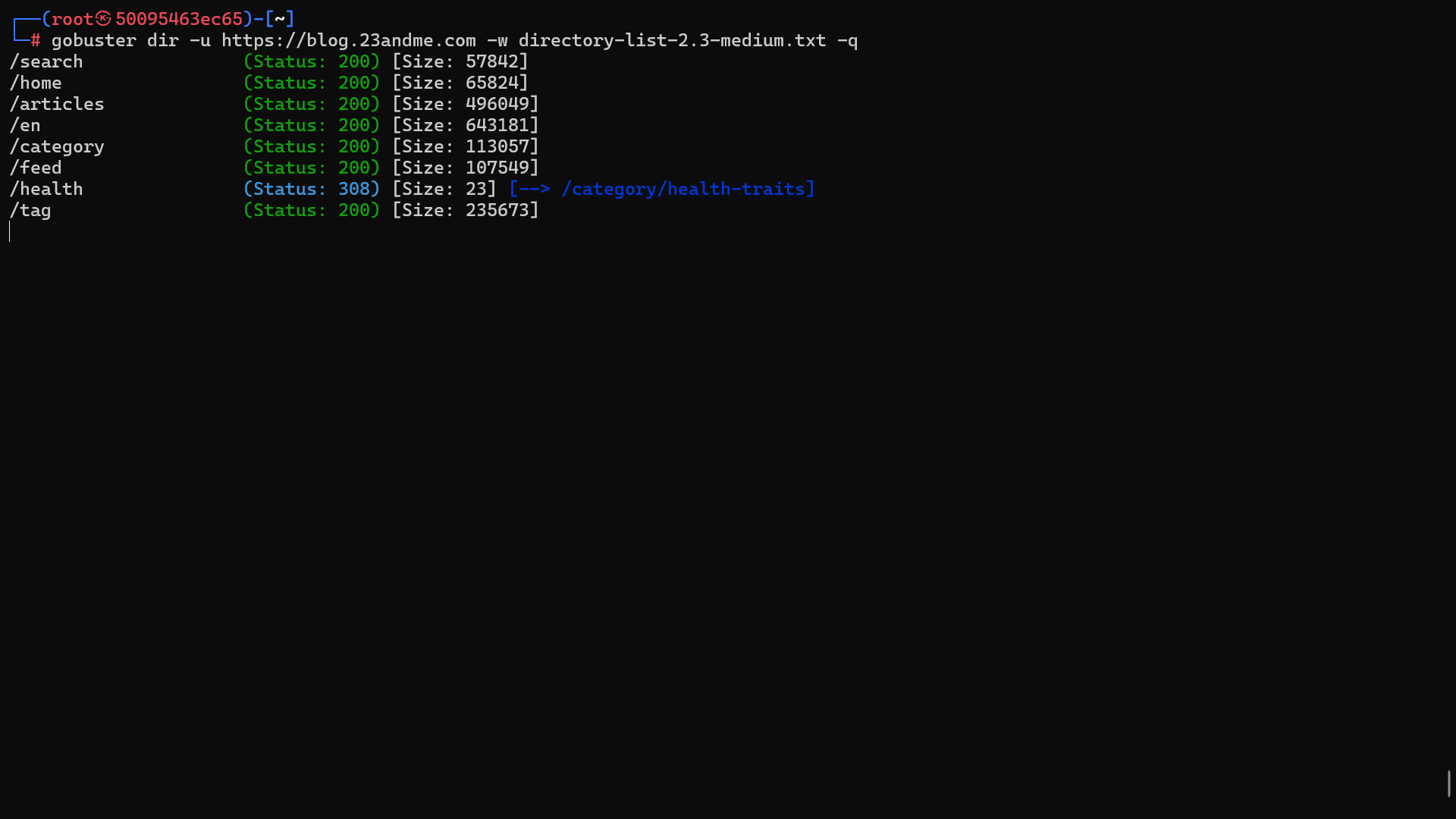Click the /articles result entry
Screen dimensions: 1456x819
pos(57,104)
